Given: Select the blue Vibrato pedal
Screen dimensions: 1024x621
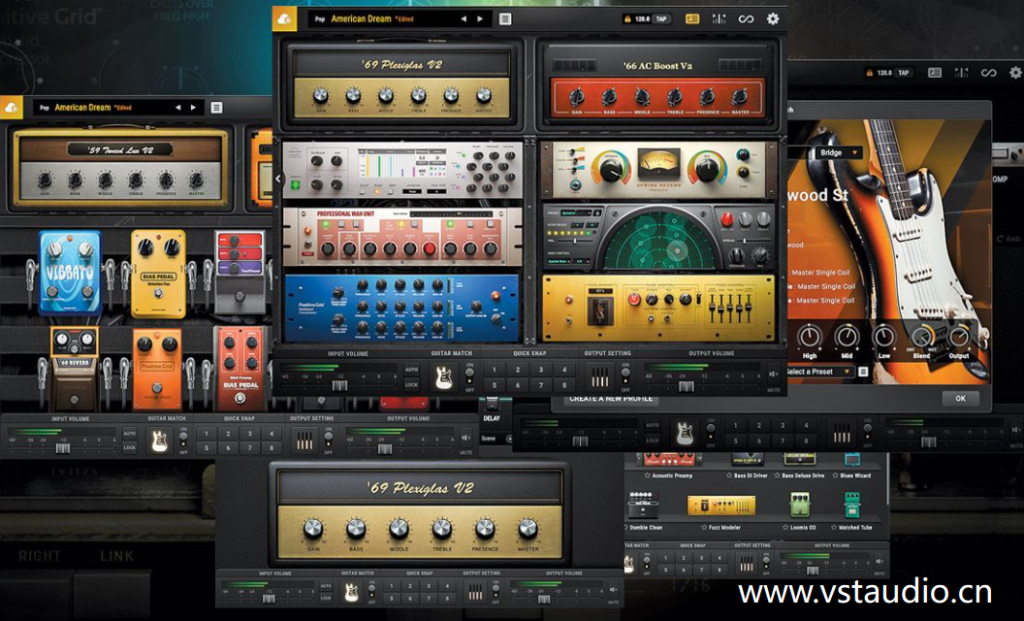Looking at the screenshot, I should point(70,273).
